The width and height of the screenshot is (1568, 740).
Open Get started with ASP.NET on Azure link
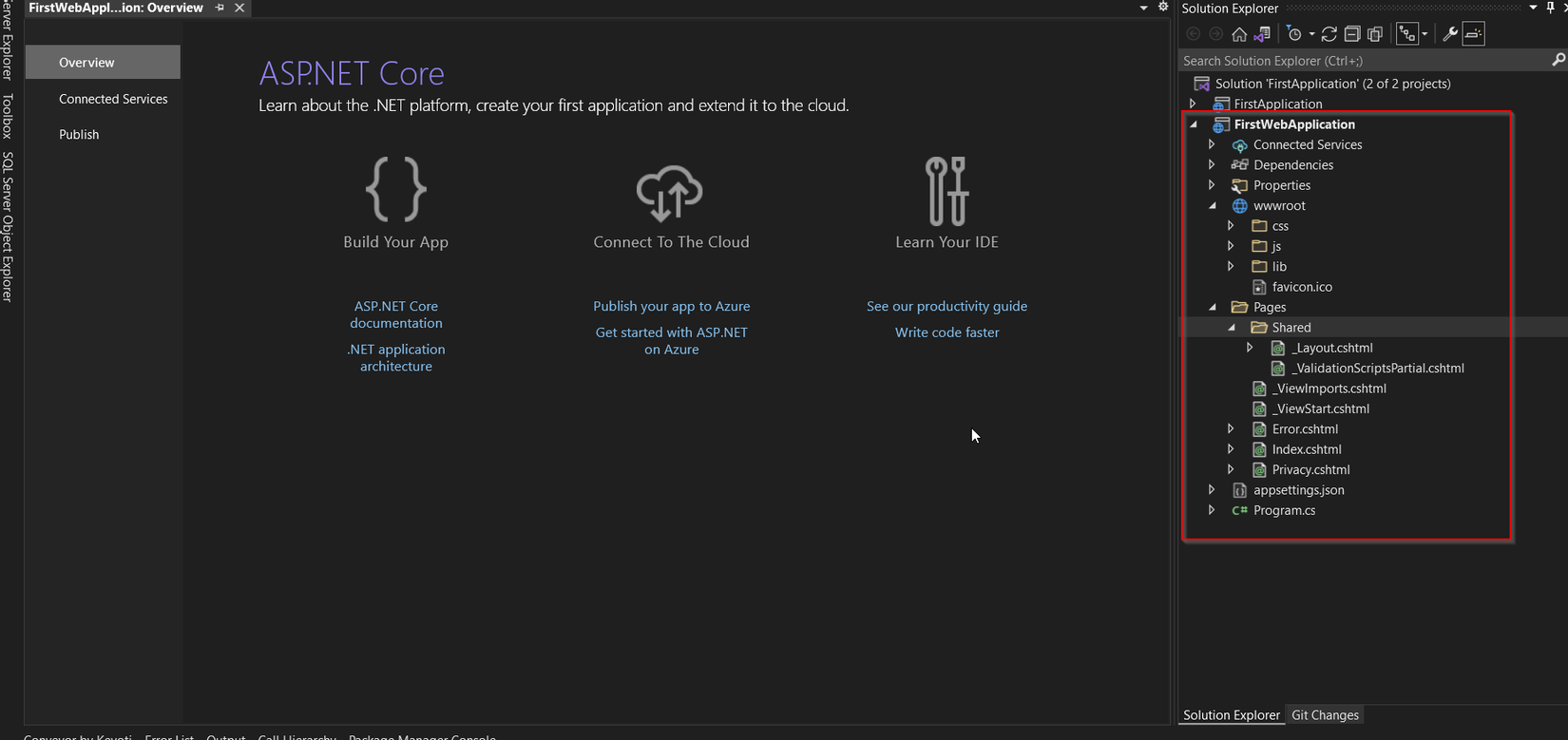pos(672,340)
